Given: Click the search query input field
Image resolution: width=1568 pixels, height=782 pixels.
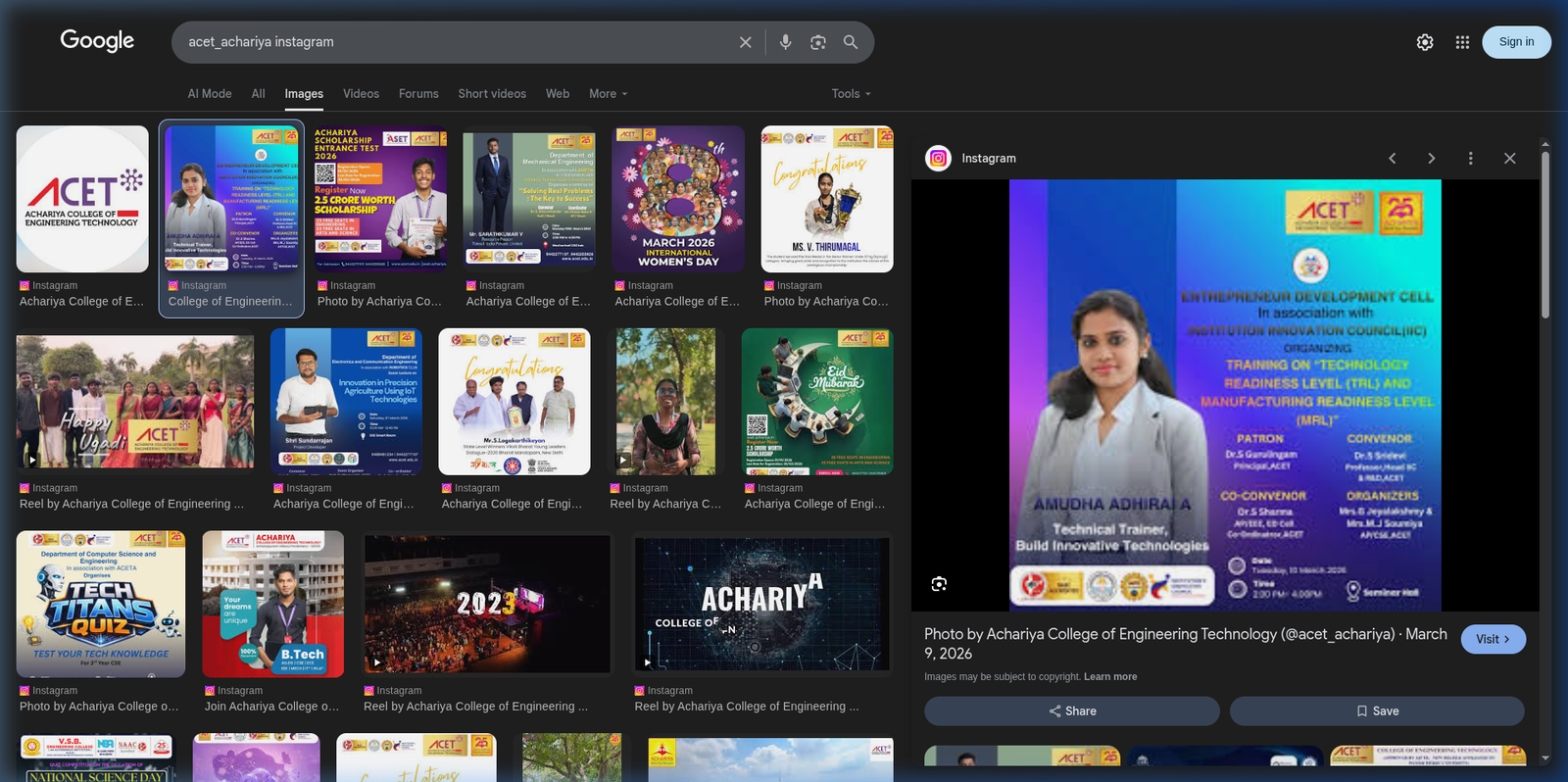Looking at the screenshot, I should (x=456, y=42).
